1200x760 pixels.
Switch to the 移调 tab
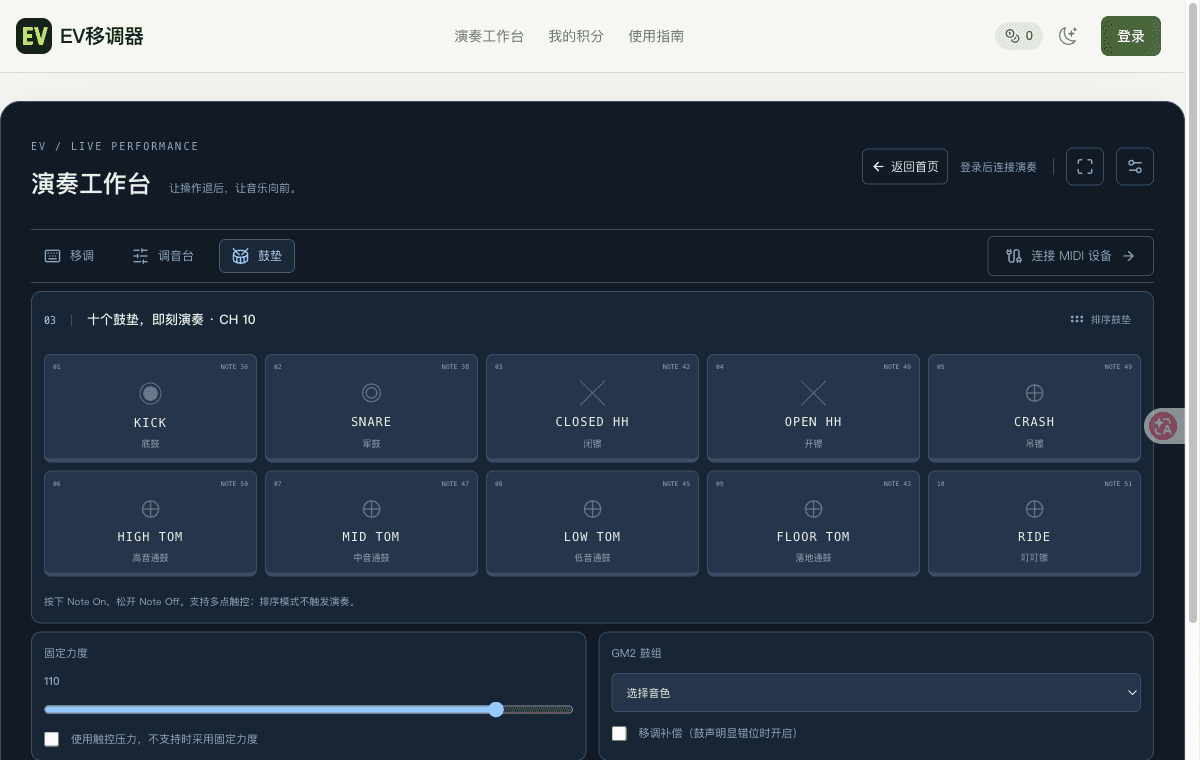click(x=69, y=256)
